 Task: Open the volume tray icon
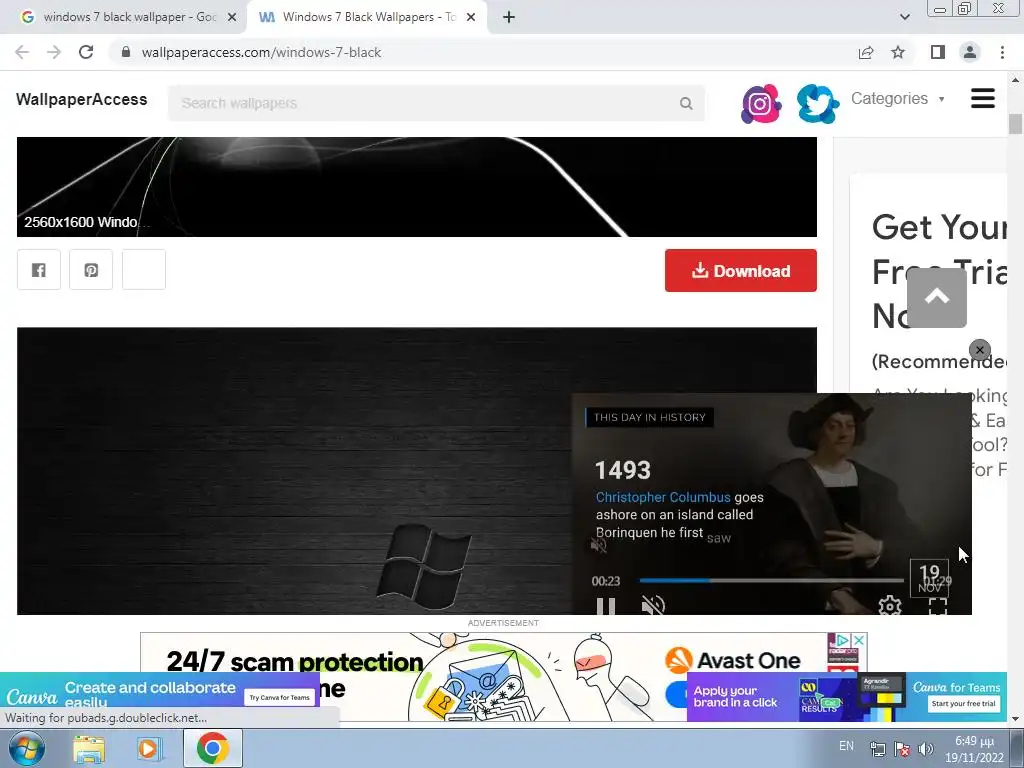coord(925,749)
